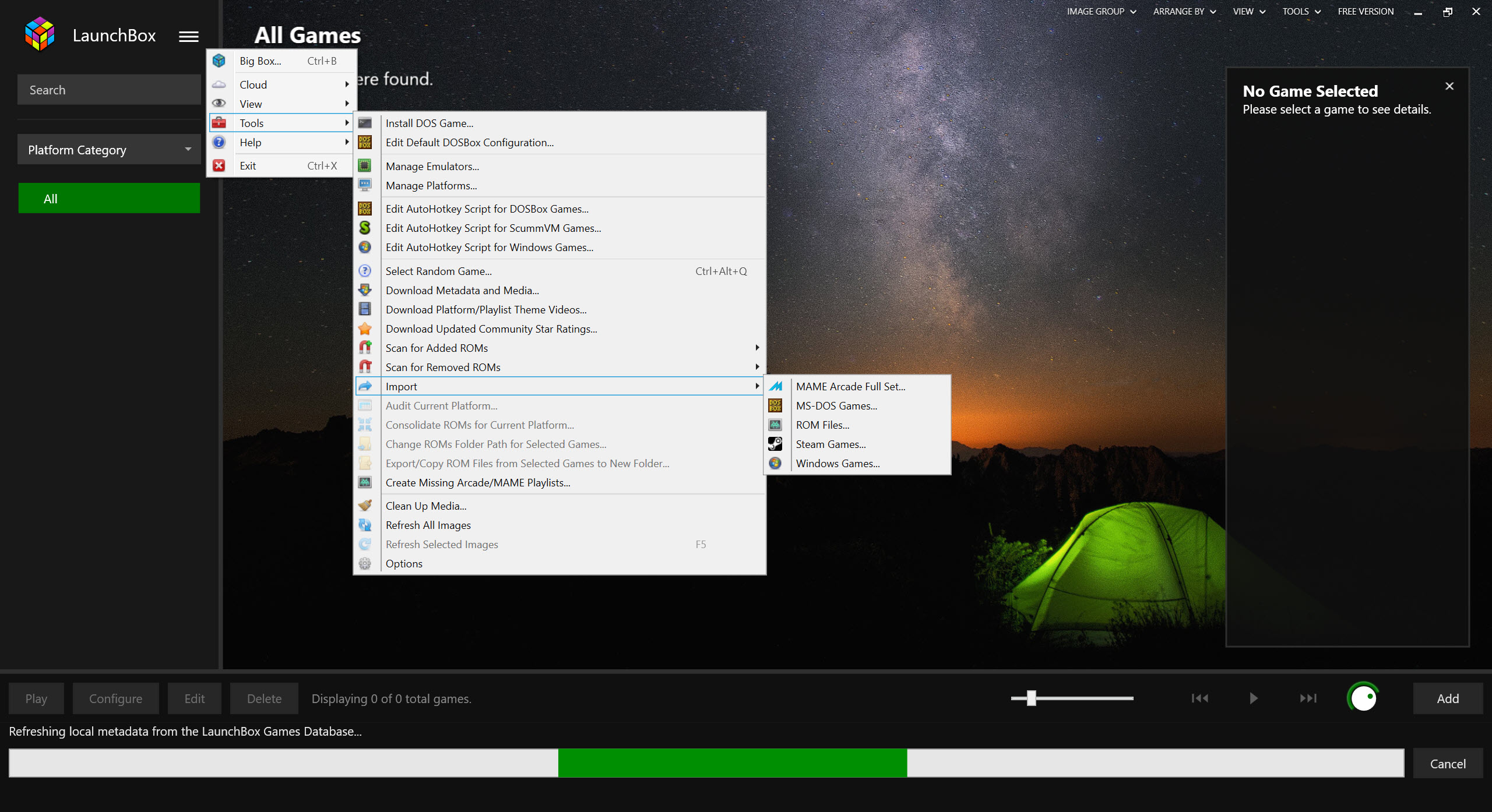Click the MAME Arcade Full Set icon

(x=775, y=386)
